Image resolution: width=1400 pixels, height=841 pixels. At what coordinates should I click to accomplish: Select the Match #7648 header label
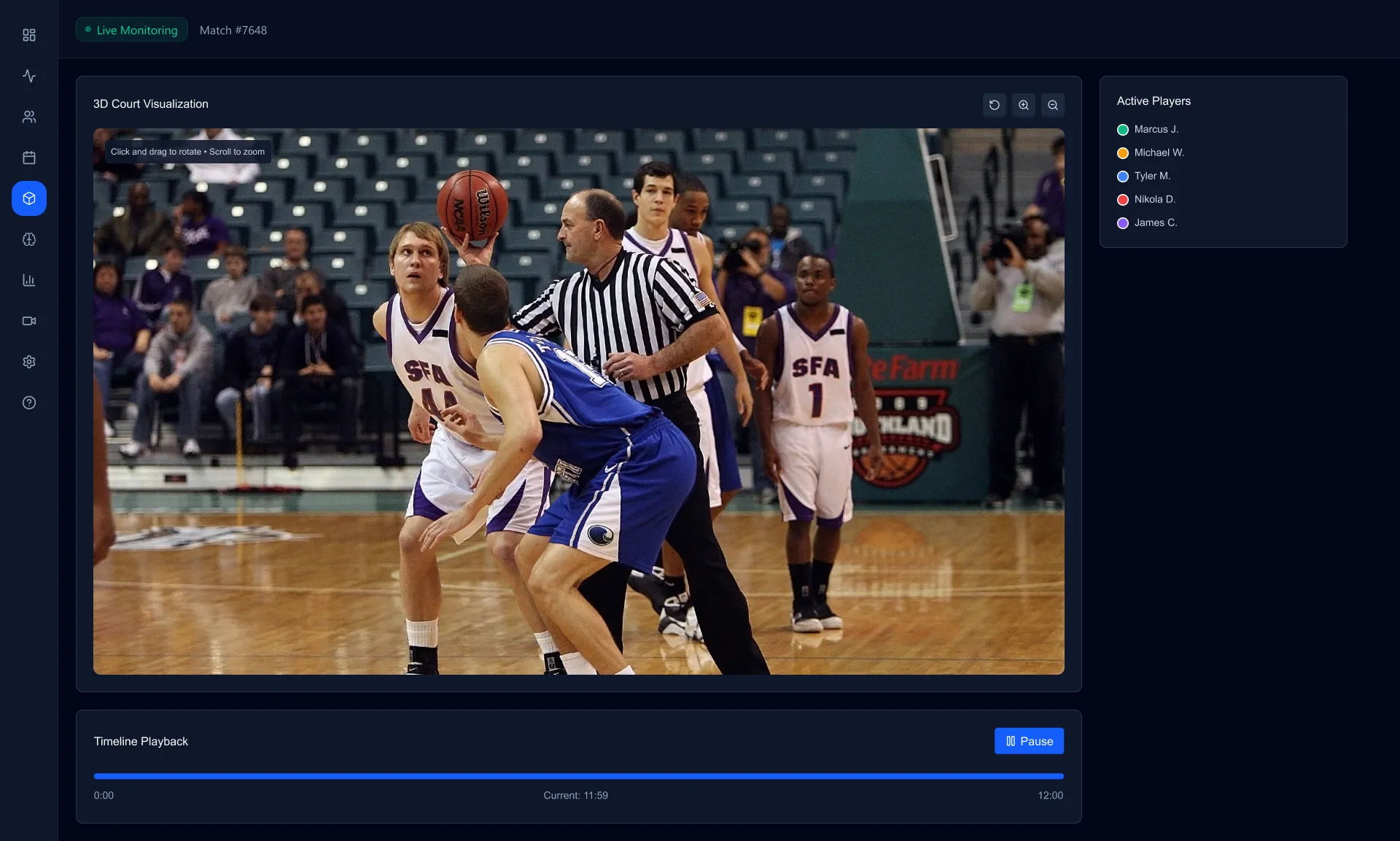tap(233, 30)
